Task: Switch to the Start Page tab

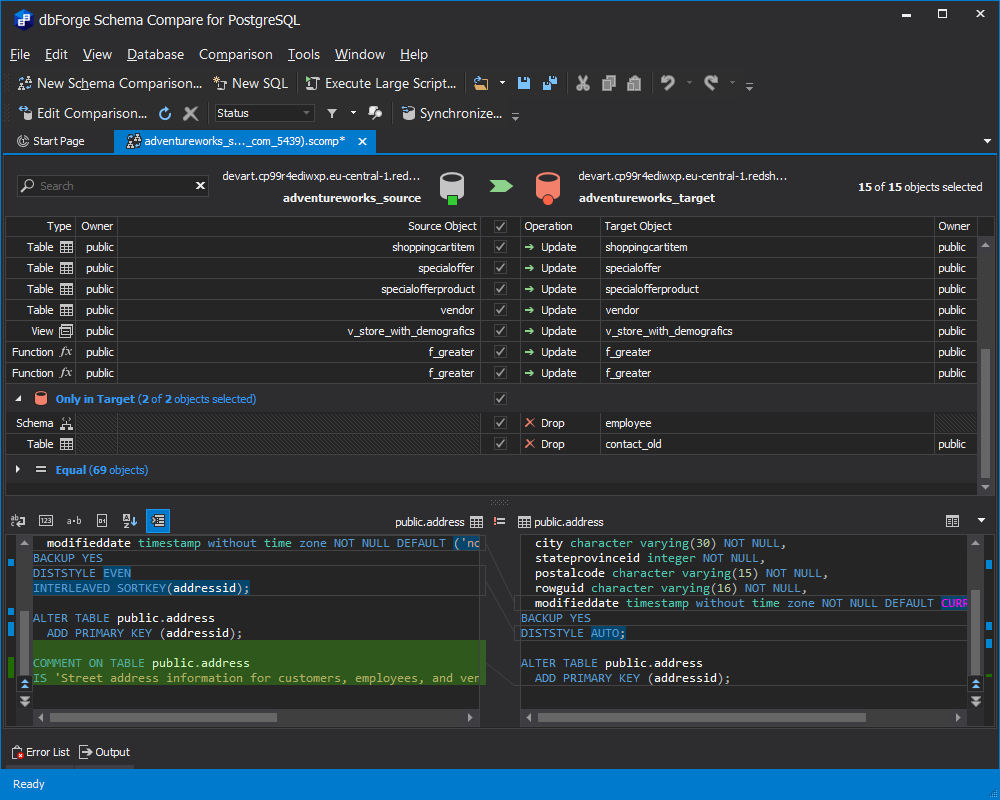Action: [x=50, y=141]
